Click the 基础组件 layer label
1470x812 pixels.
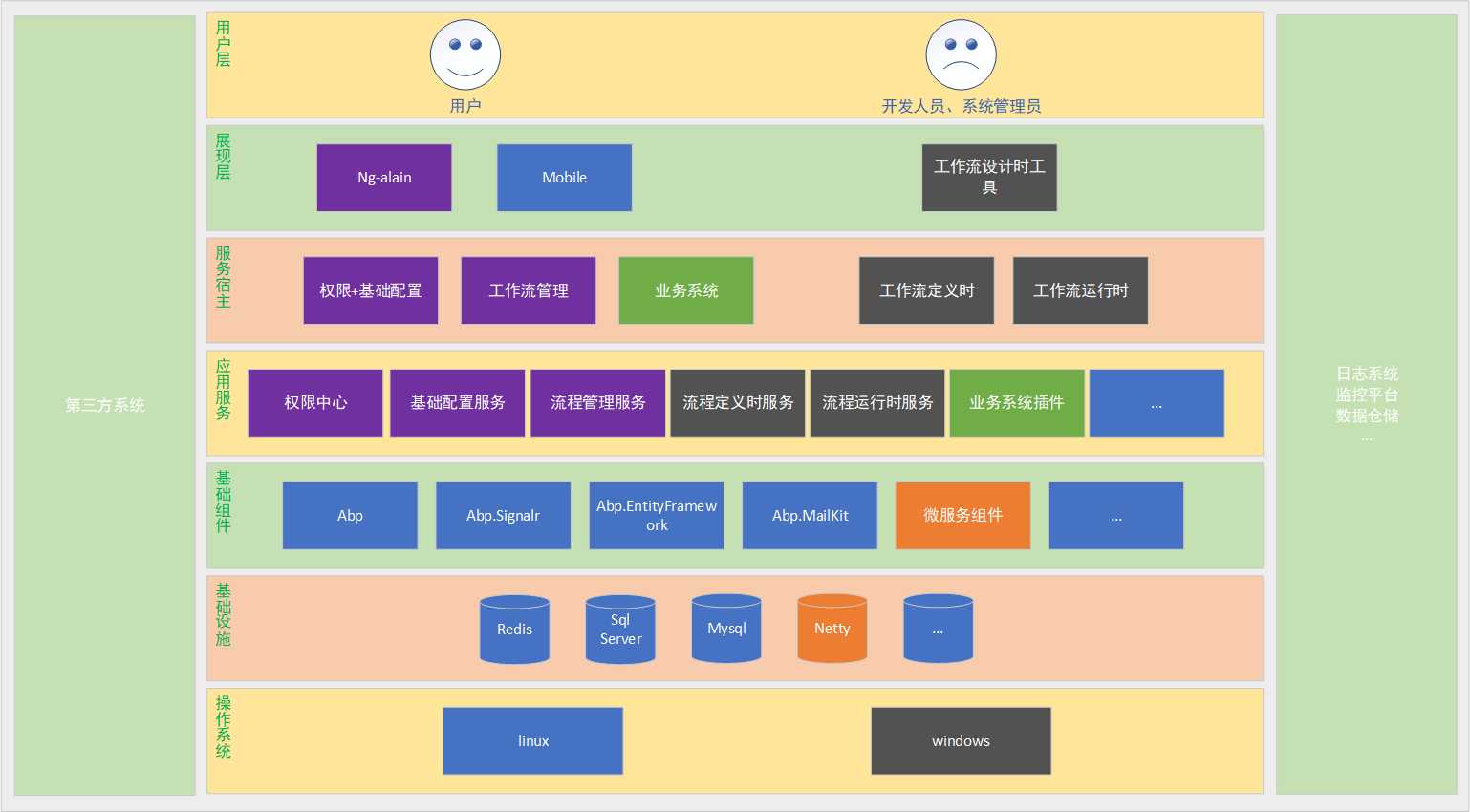pos(223,502)
